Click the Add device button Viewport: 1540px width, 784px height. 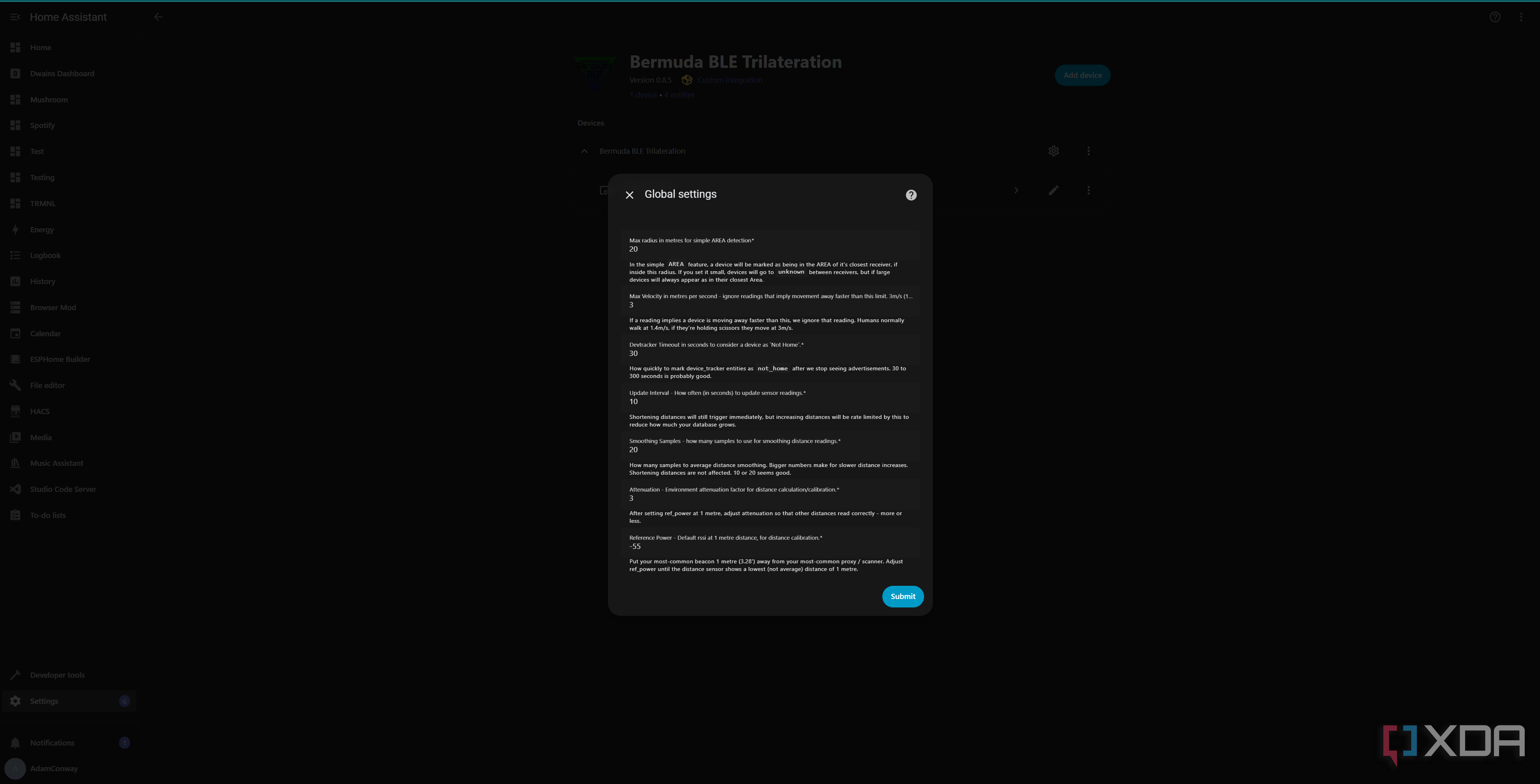pos(1082,75)
